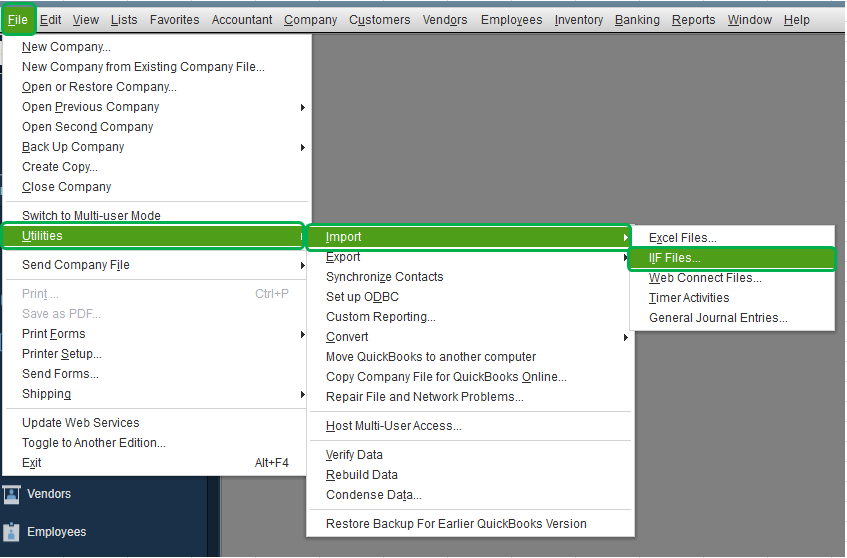The height and width of the screenshot is (558, 847).
Task: Expand the Export submenu
Action: 470,257
